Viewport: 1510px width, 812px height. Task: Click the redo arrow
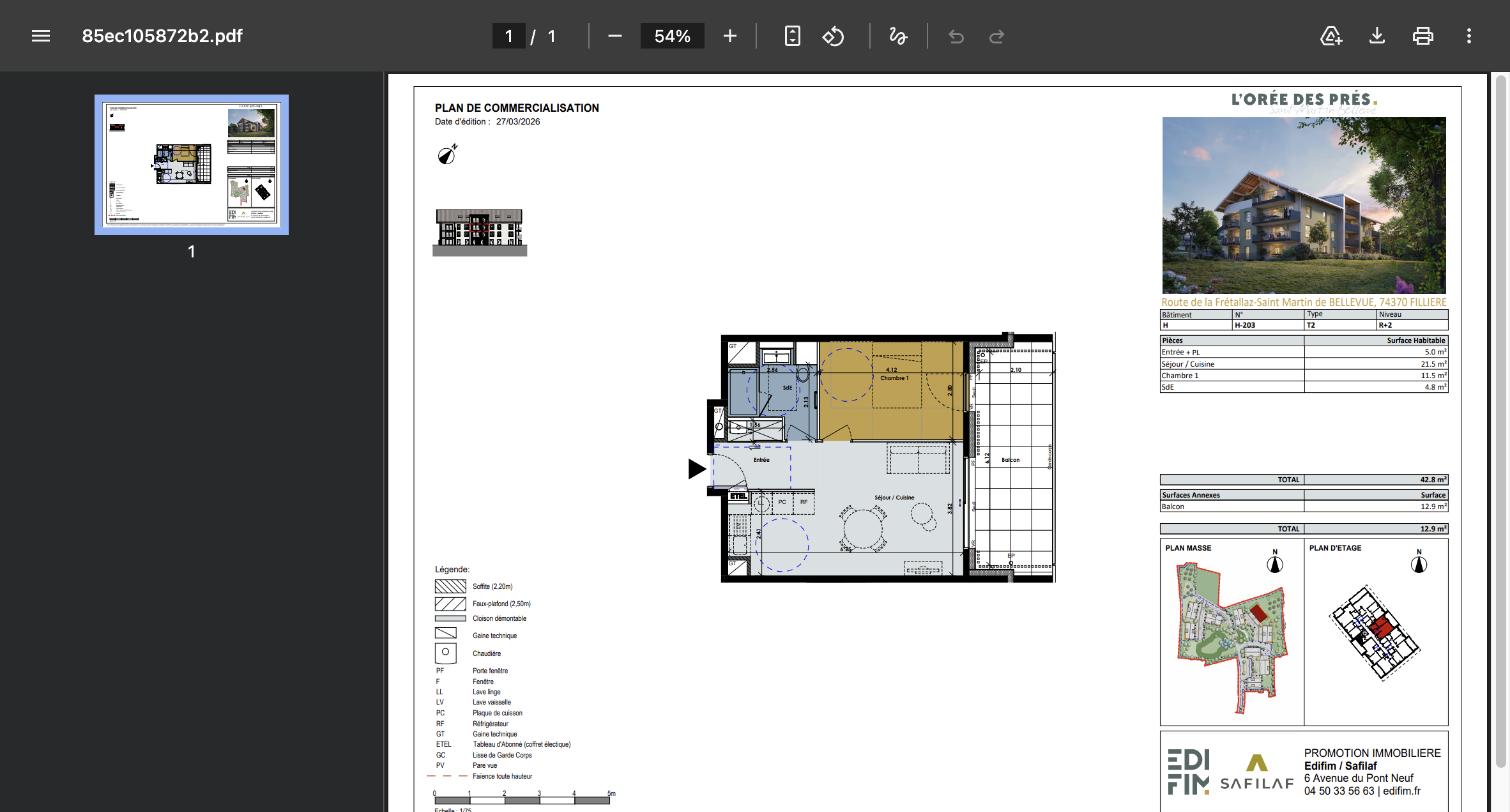click(x=996, y=36)
